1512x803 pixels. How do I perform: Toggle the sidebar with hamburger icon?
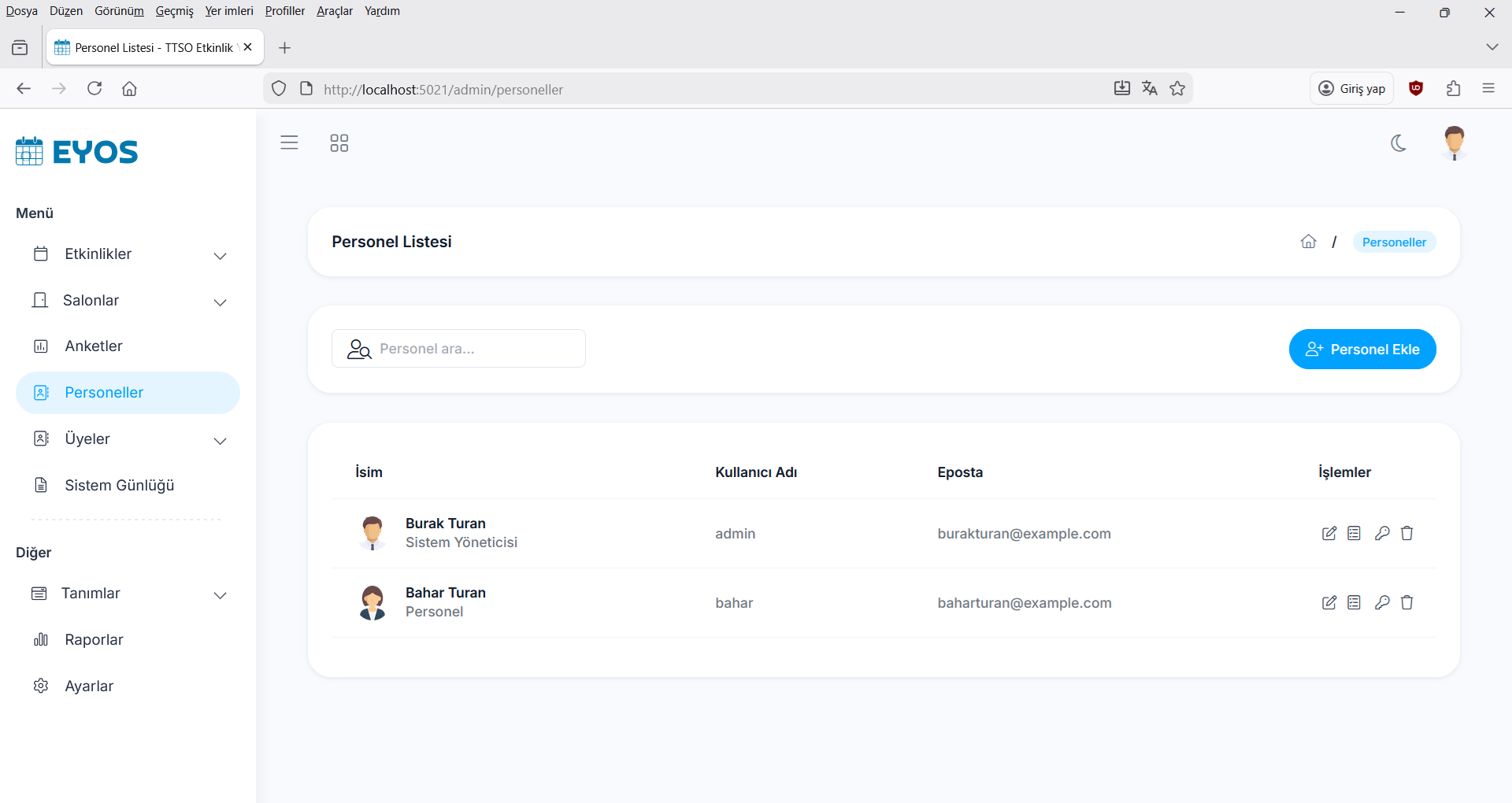(289, 143)
